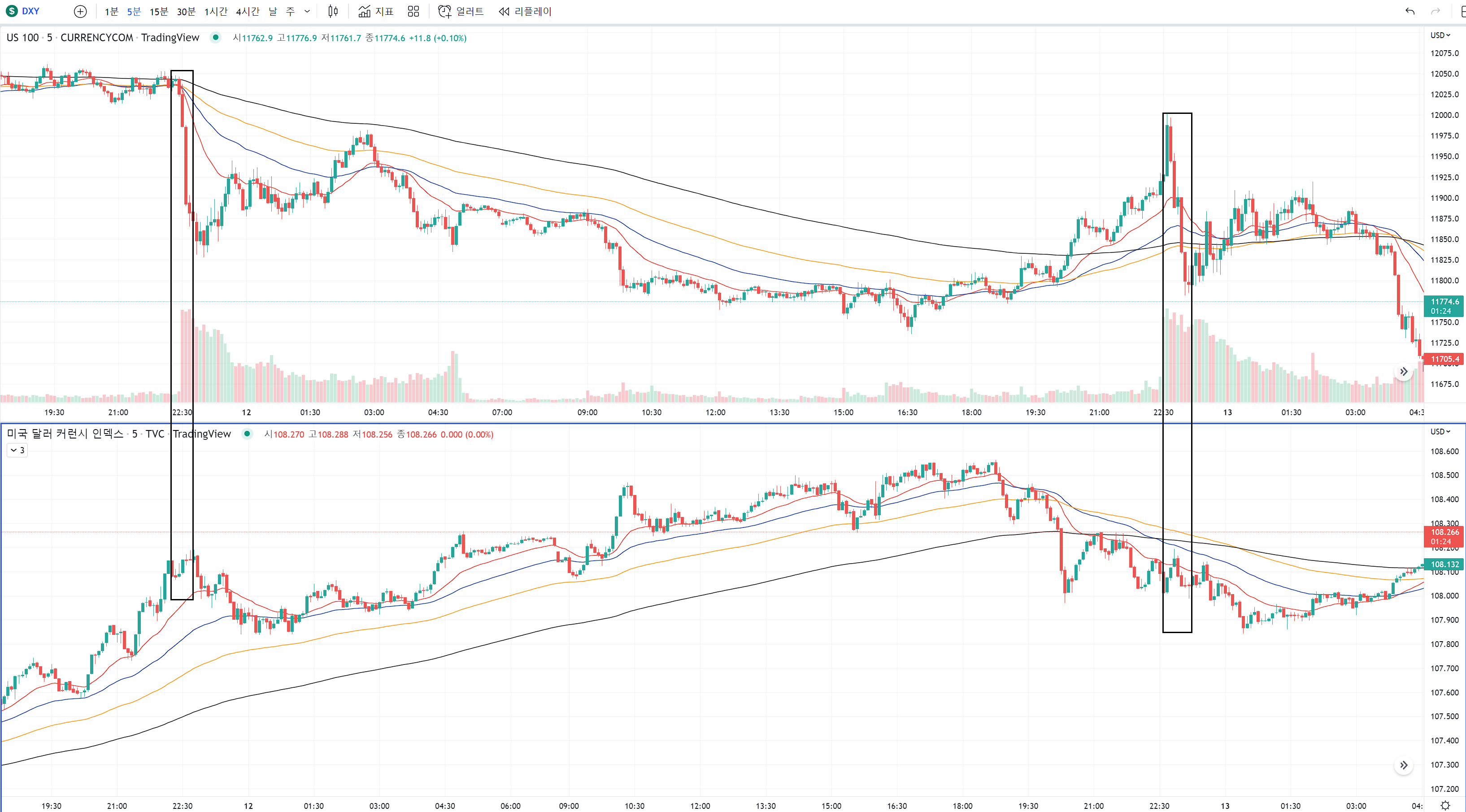The height and width of the screenshot is (812, 1466).
Task: Click the add symbol compare plus icon
Action: [80, 11]
